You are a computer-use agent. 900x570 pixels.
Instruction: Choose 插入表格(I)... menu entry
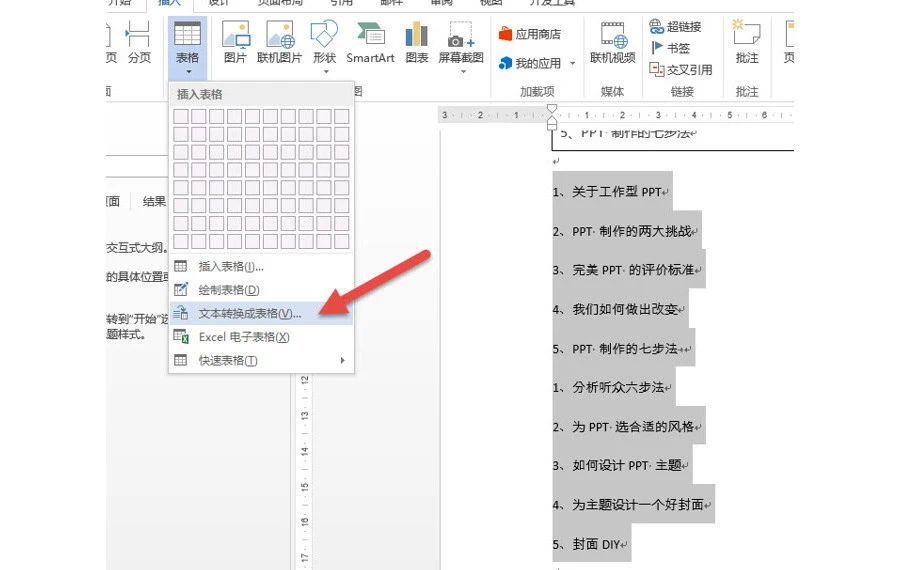(x=261, y=266)
